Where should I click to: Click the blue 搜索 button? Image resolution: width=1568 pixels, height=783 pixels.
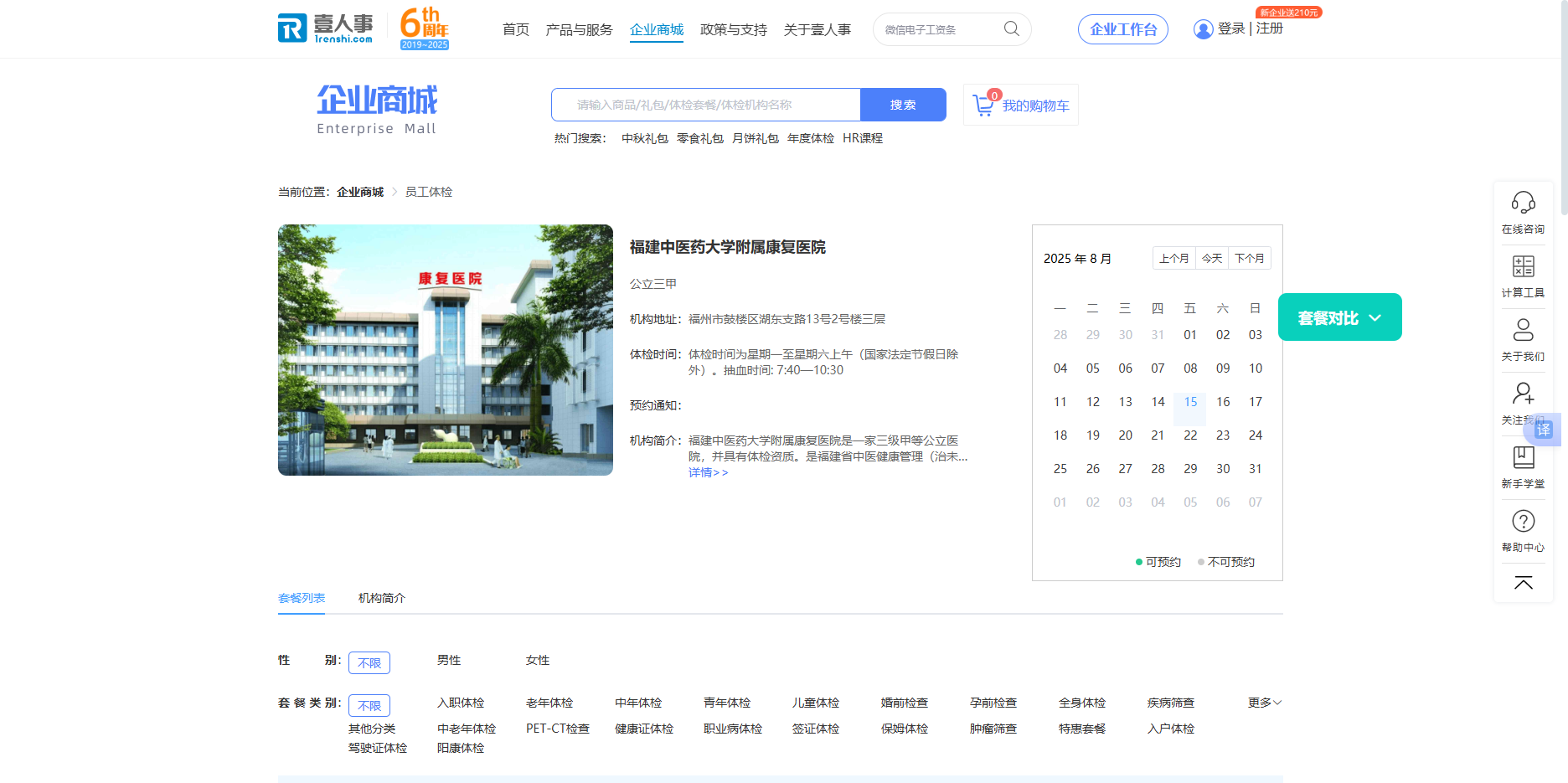point(903,105)
